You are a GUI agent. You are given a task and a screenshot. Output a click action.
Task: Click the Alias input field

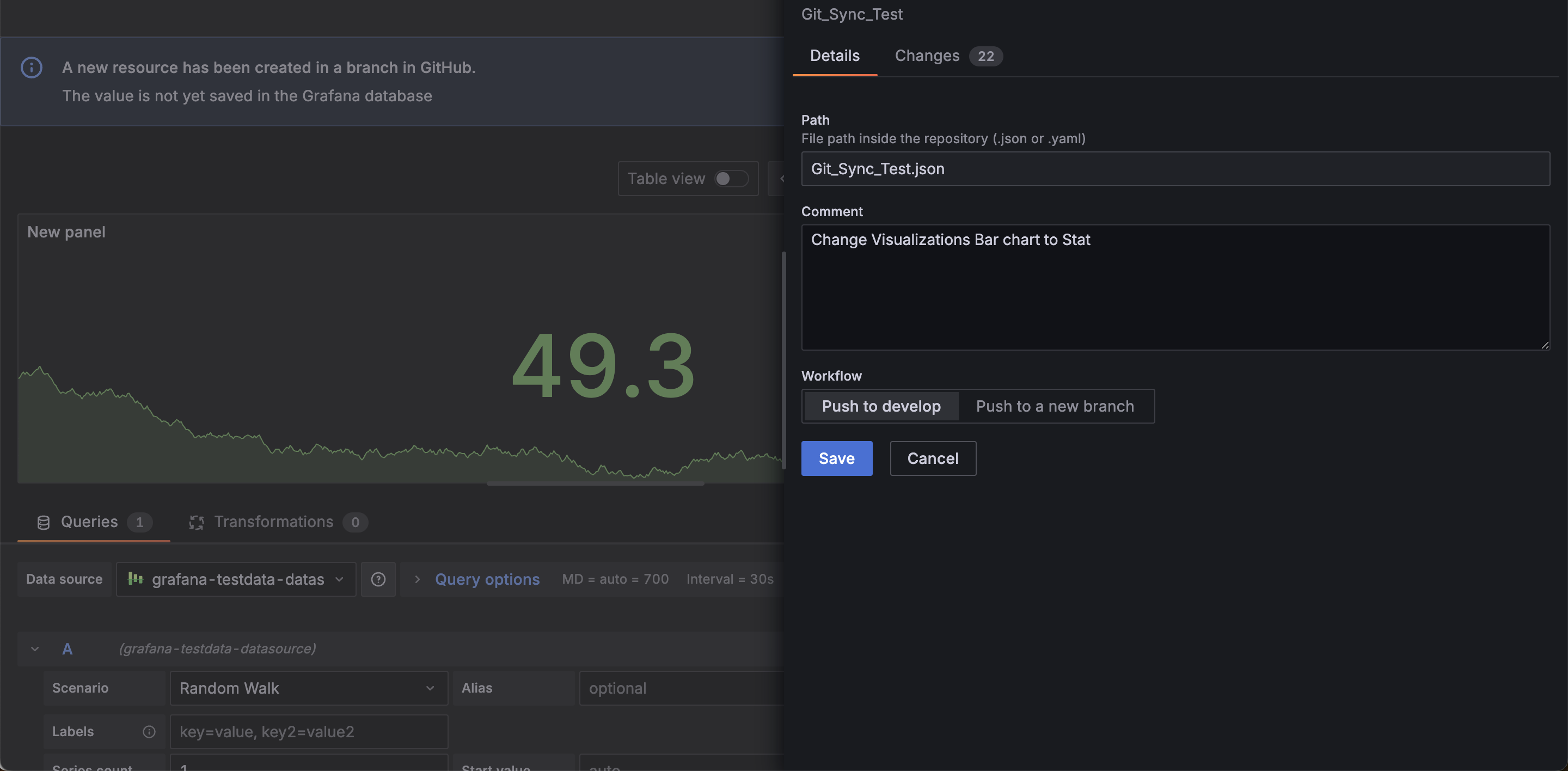point(681,688)
